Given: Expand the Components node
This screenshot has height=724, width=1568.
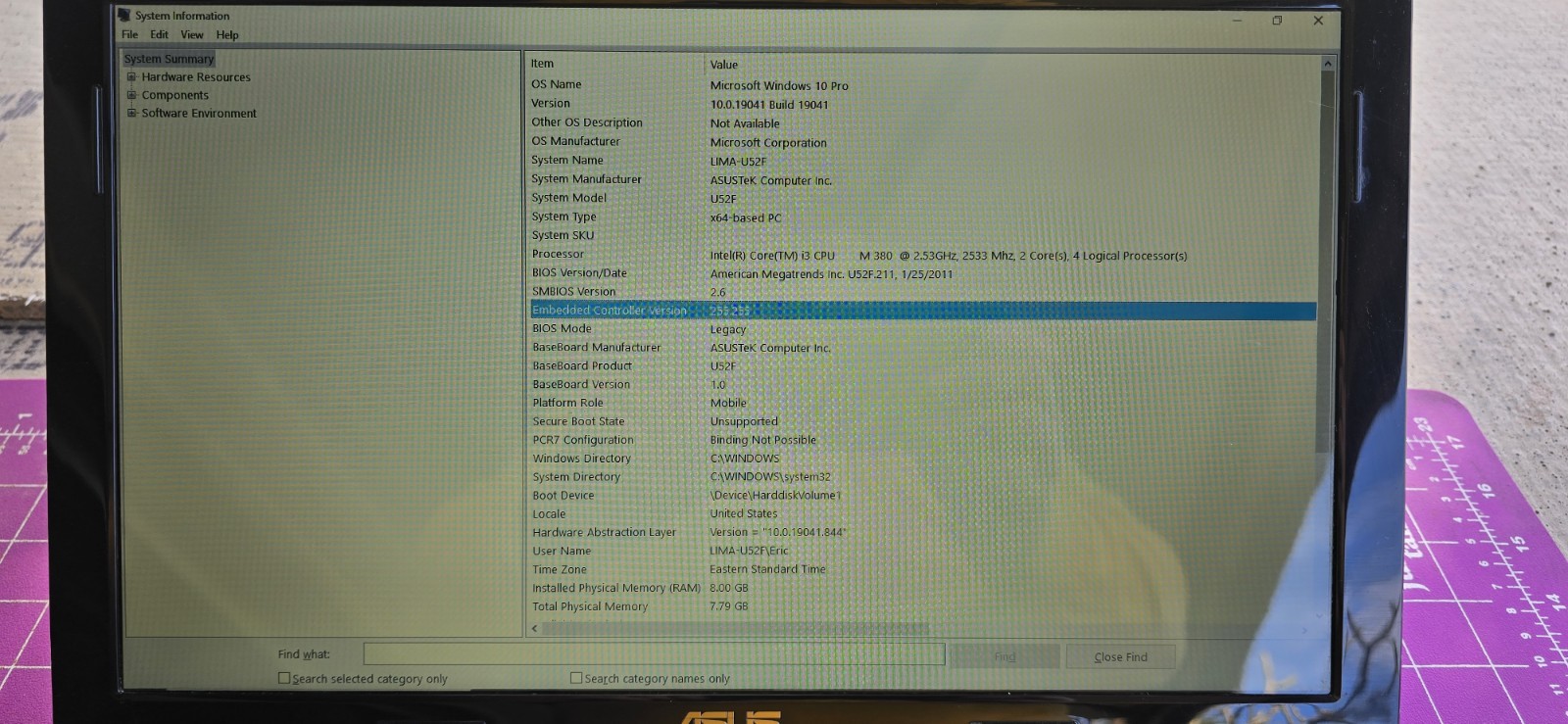Looking at the screenshot, I should click(131, 95).
